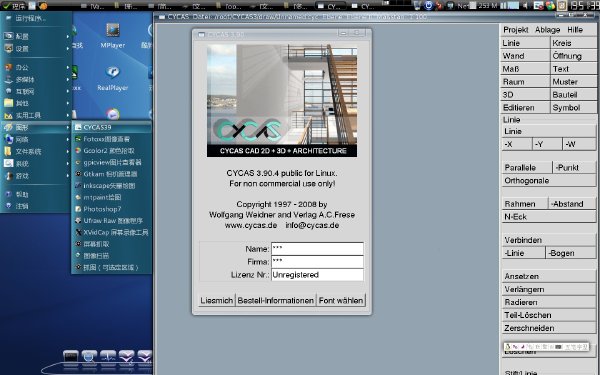This screenshot has width=600, height=375.
Task: Click the Font wählen button
Action: point(341,300)
